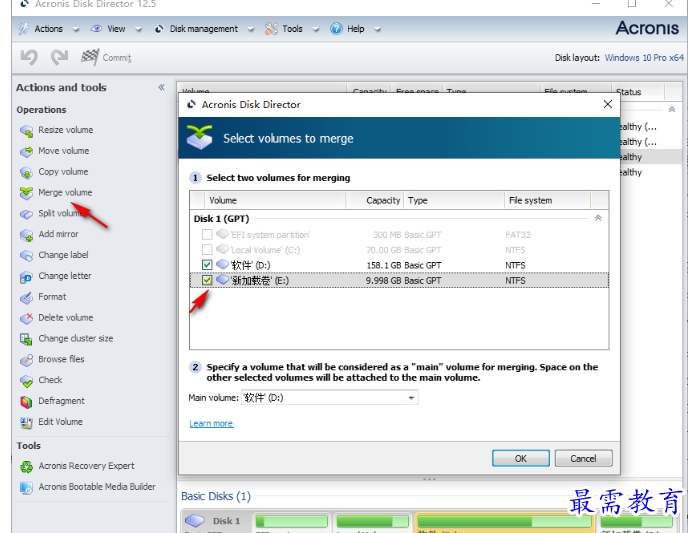This screenshot has width=691, height=533.
Task: Expand the View menu arrow
Action: [x=138, y=30]
